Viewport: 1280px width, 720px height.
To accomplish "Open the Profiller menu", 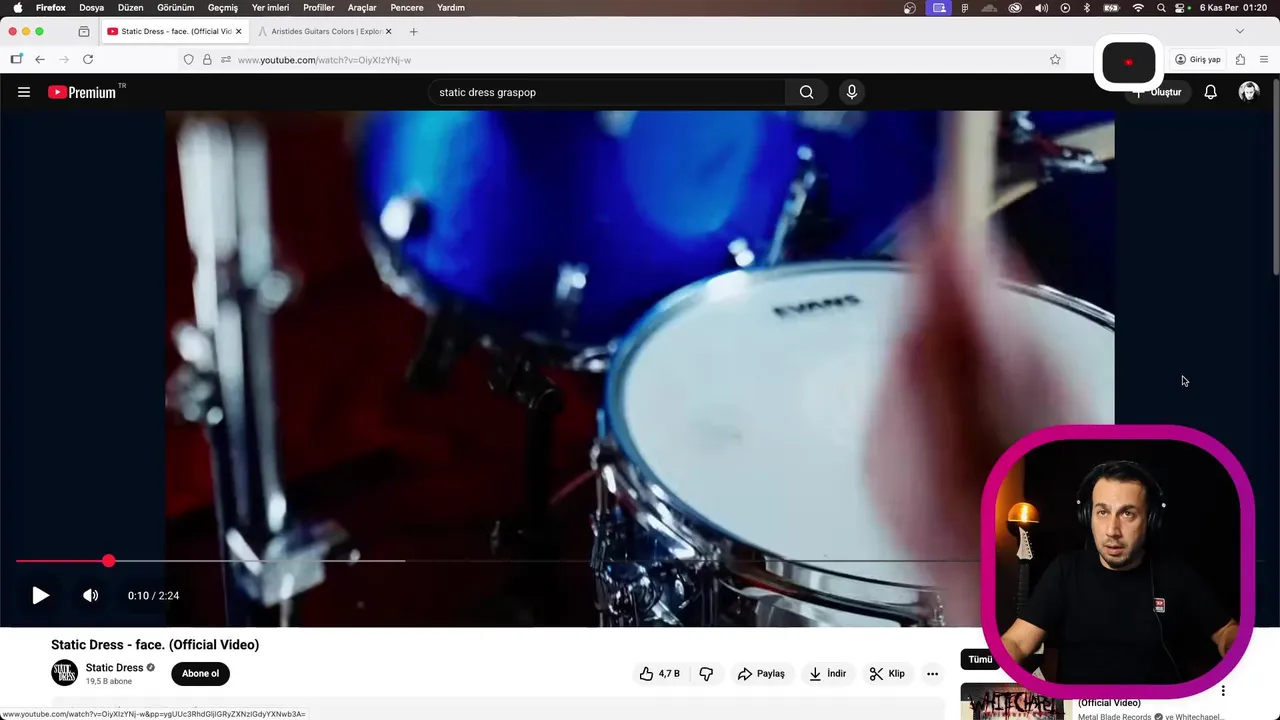I will (x=319, y=8).
